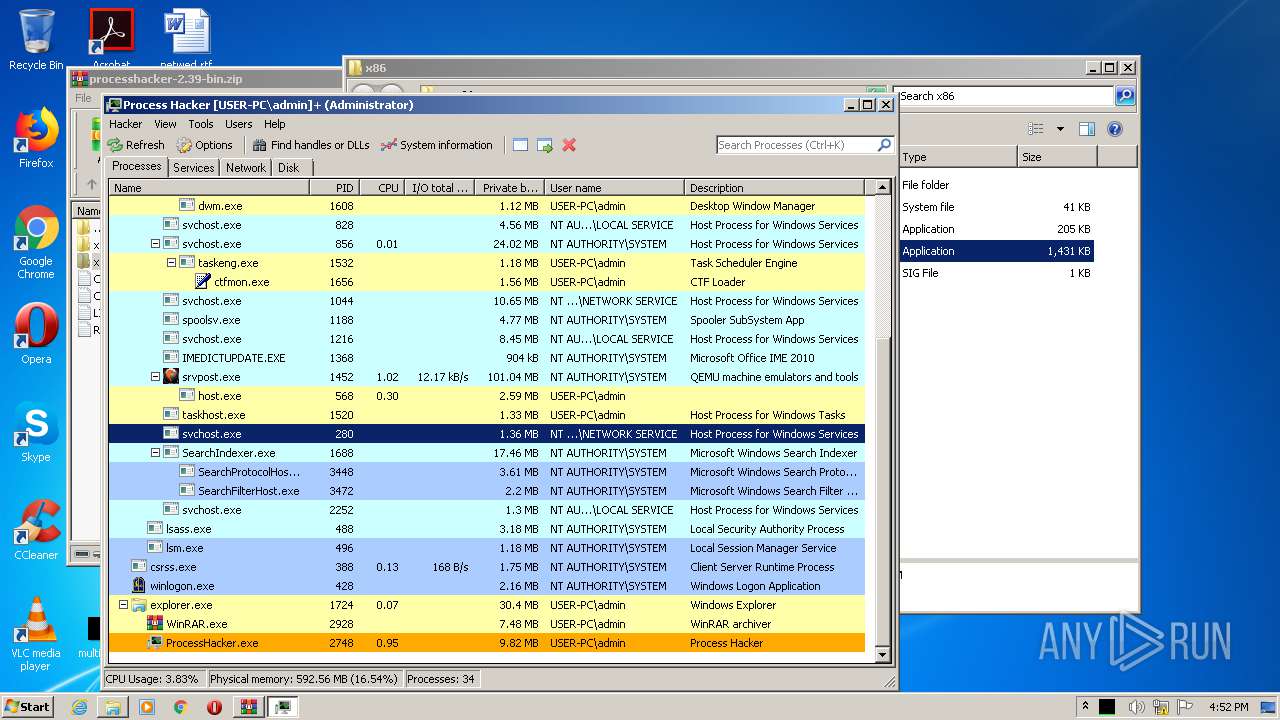Click Find handles or DLLs
1280x720 pixels.
[311, 145]
